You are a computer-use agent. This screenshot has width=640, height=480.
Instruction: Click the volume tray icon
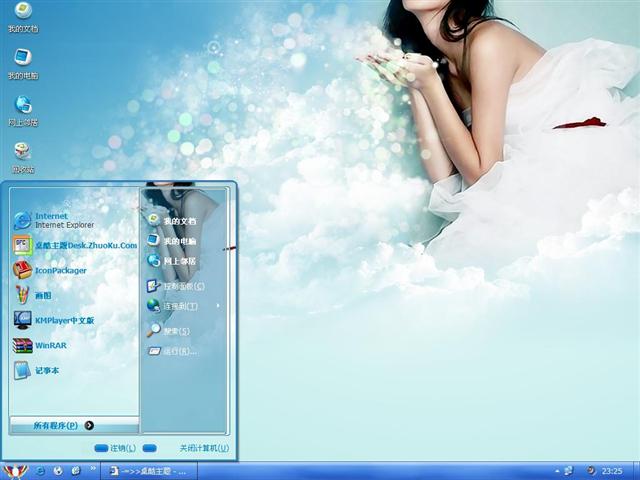pos(590,471)
